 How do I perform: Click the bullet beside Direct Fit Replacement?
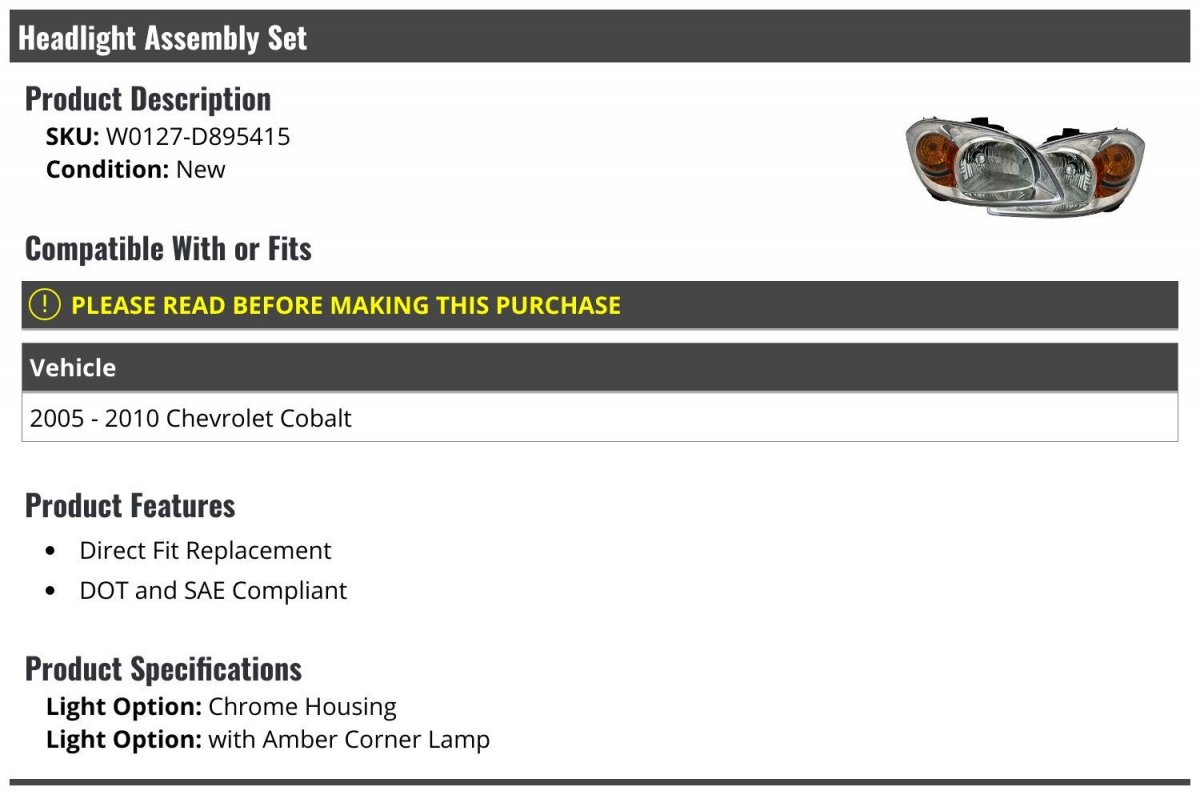(x=51, y=552)
